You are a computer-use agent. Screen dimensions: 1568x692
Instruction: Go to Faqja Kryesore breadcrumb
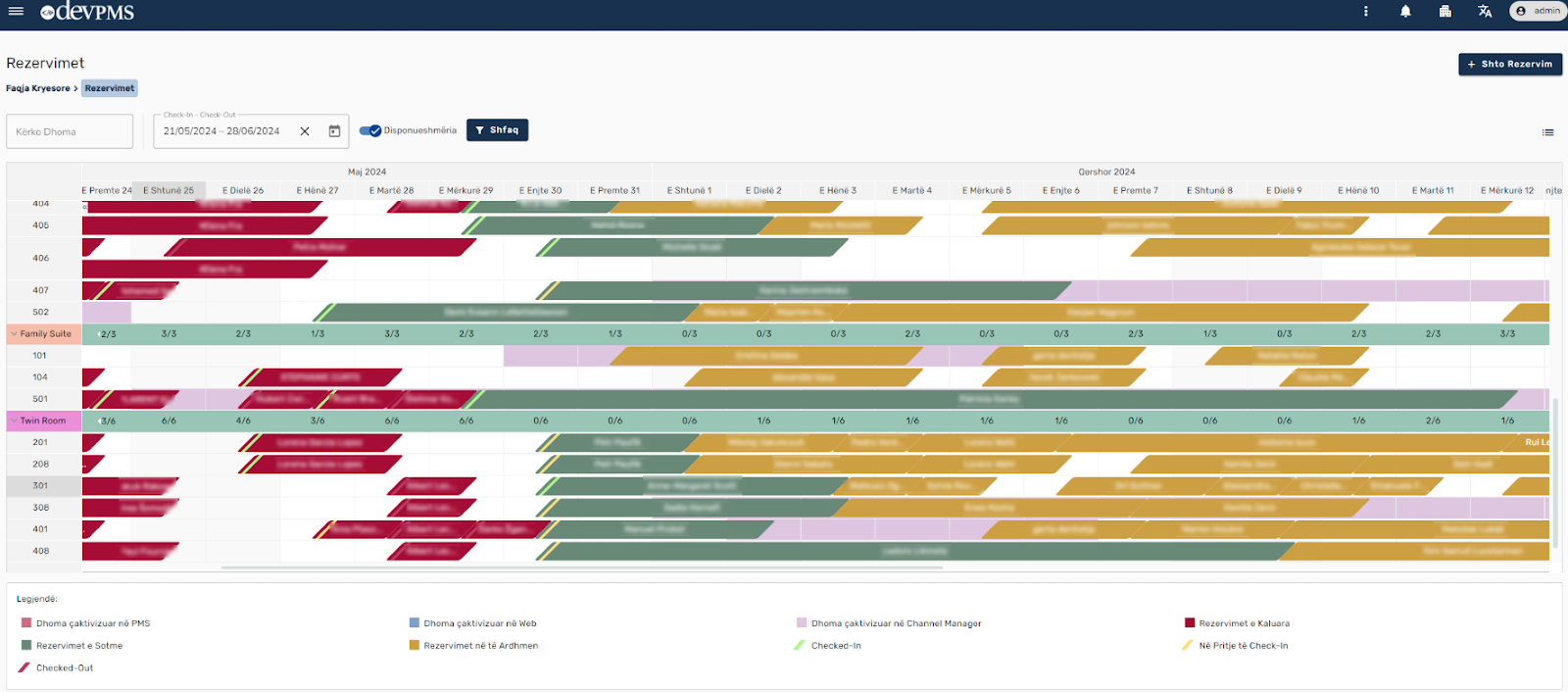point(38,88)
